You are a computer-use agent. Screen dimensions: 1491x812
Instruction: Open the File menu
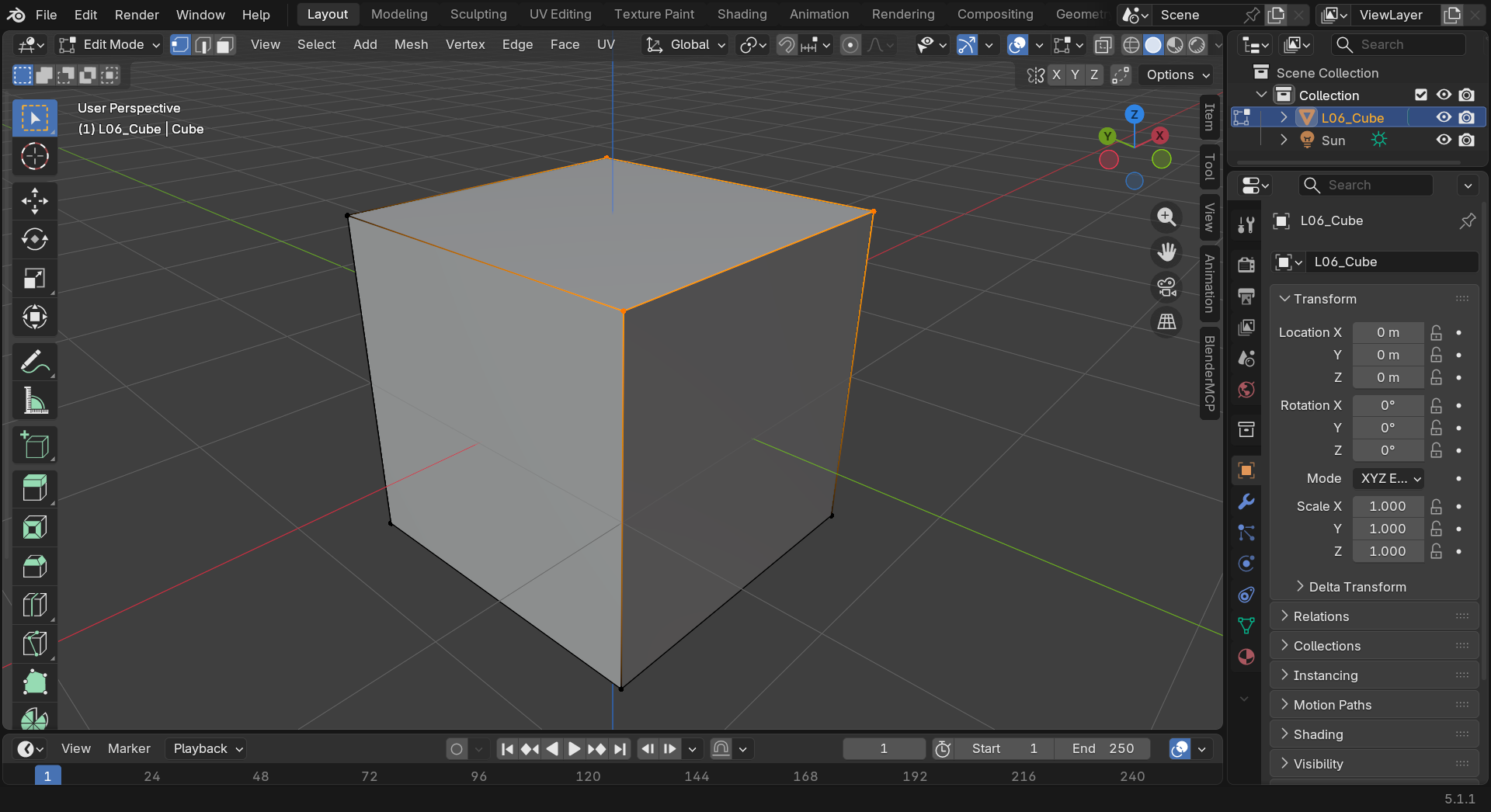(47, 15)
